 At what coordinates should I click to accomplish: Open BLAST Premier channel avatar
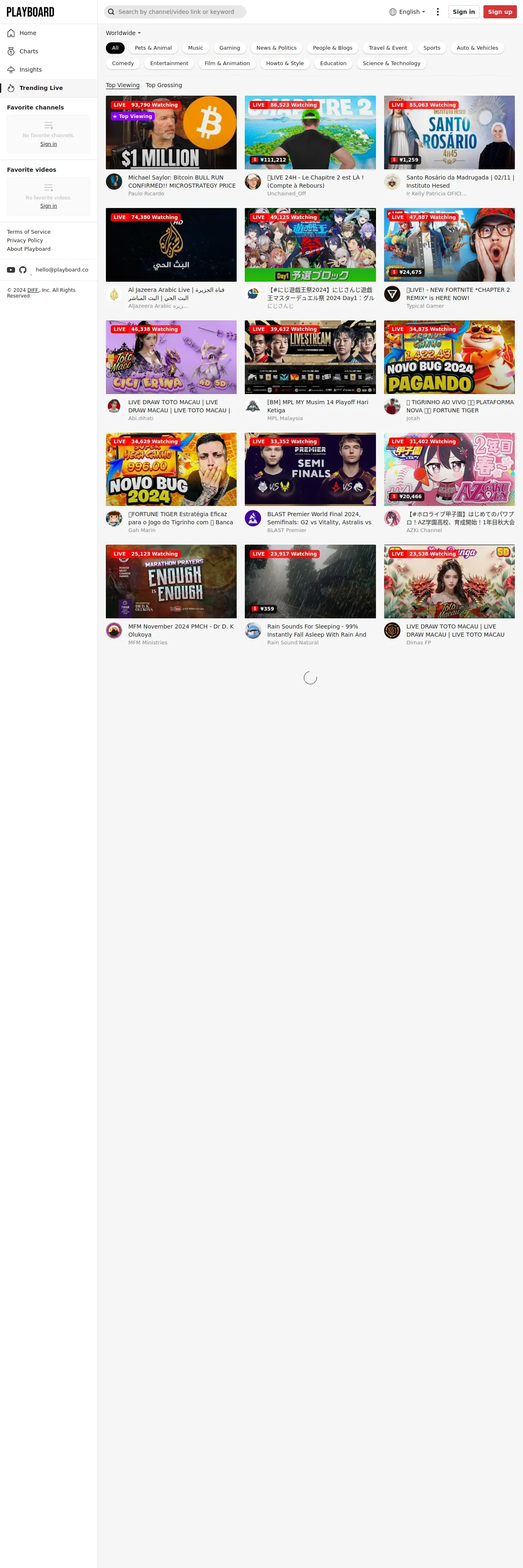tap(253, 518)
